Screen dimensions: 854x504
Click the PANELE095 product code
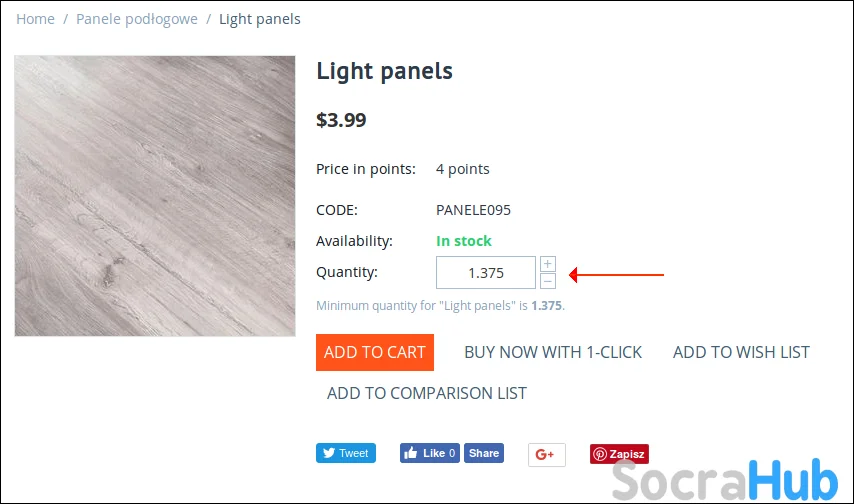[473, 210]
